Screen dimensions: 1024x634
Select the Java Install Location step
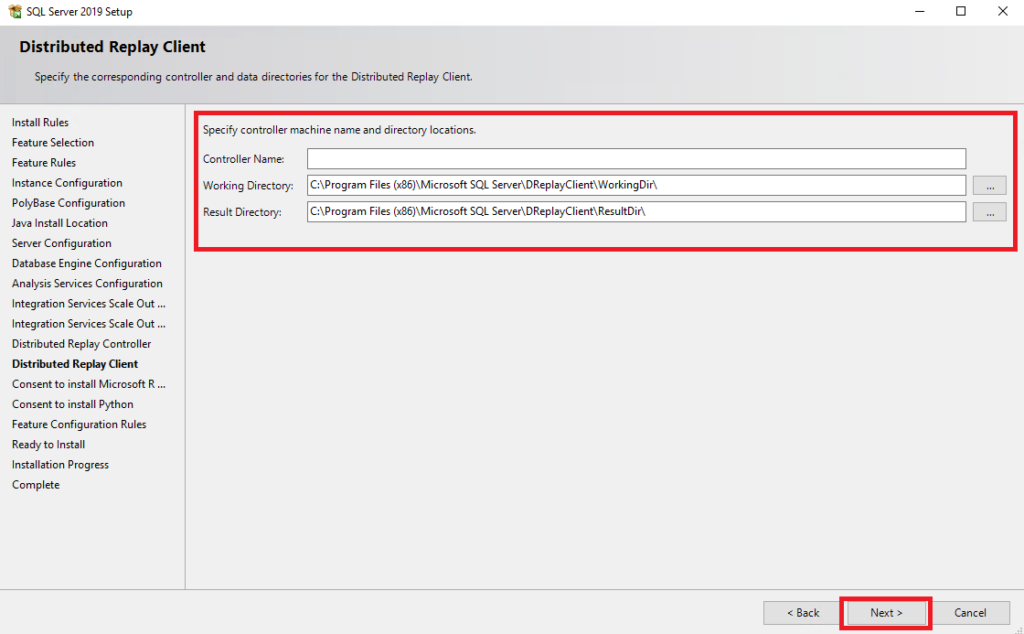(x=59, y=223)
